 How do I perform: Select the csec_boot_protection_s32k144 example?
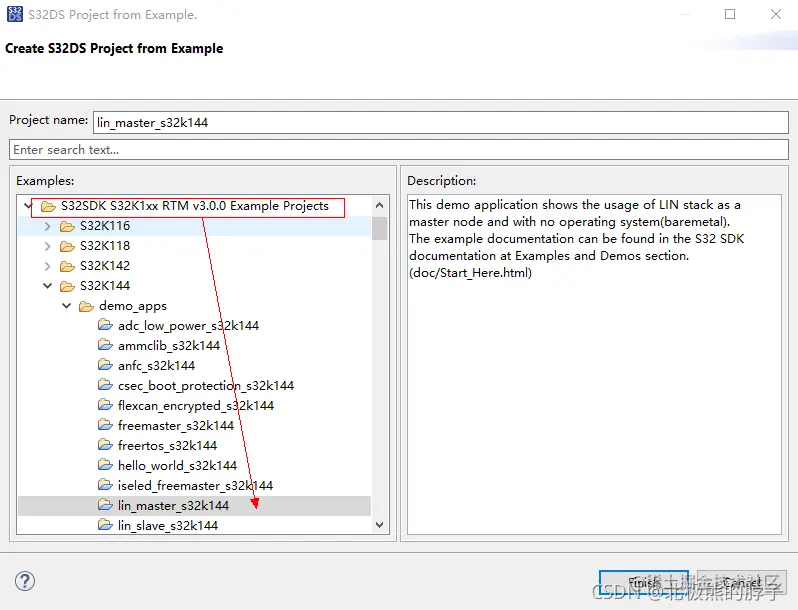(x=206, y=386)
